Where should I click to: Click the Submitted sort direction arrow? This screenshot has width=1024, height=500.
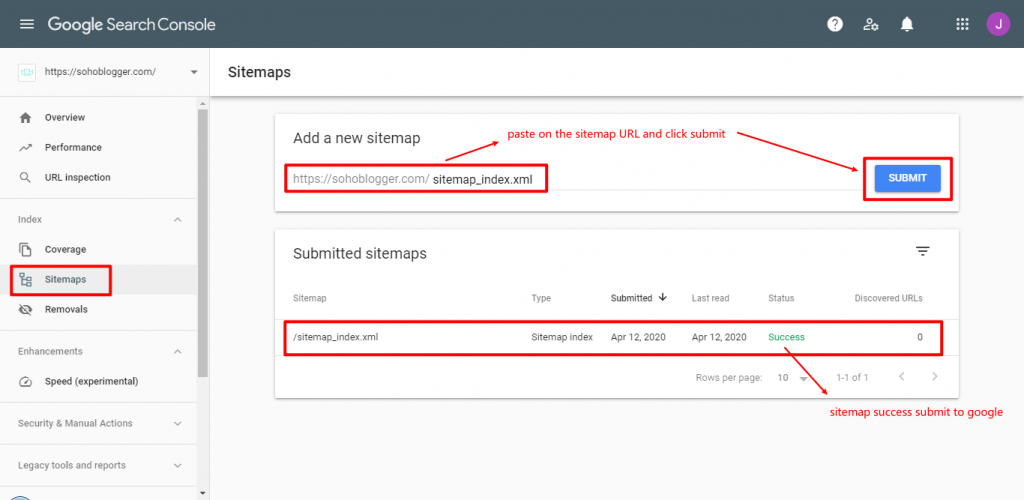coord(663,298)
